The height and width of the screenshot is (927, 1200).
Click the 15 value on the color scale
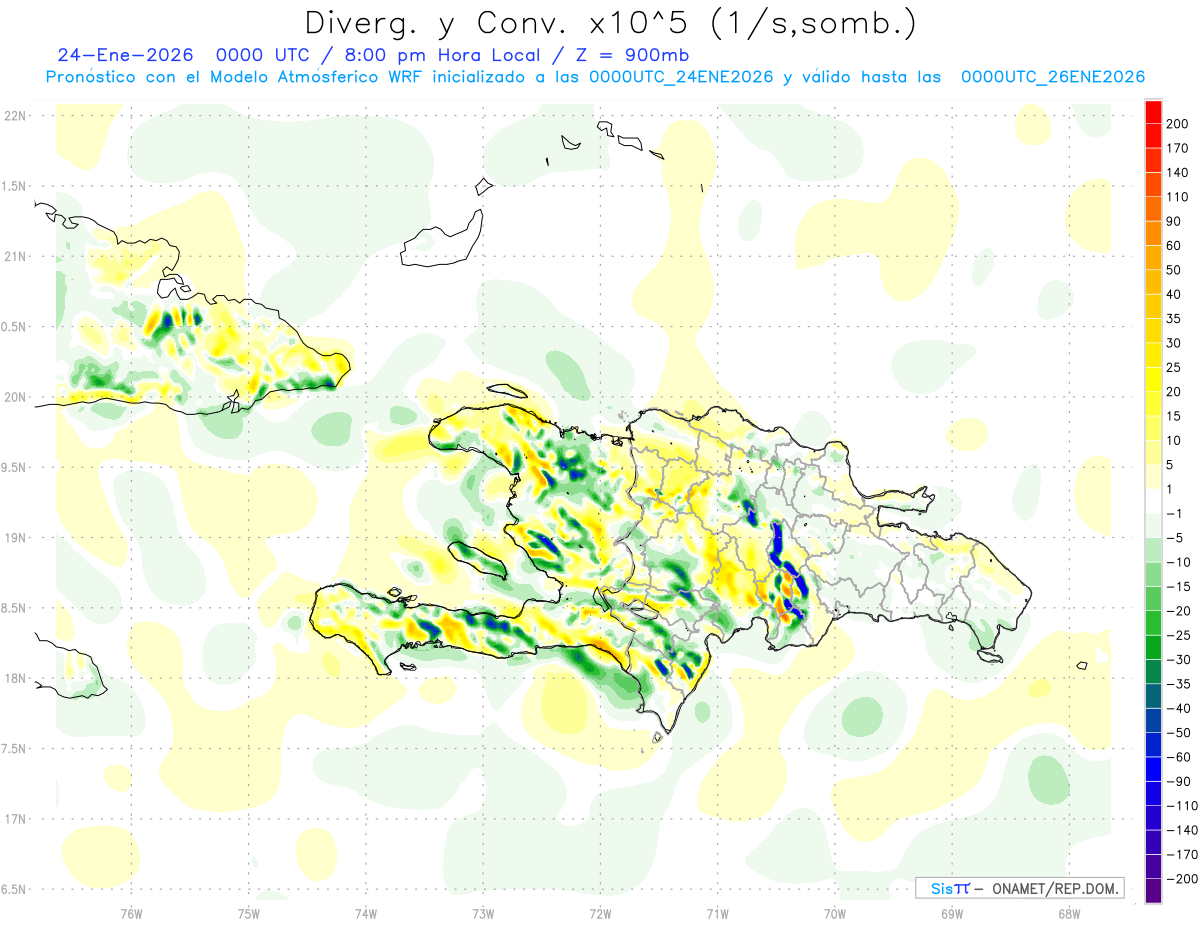pos(1174,416)
